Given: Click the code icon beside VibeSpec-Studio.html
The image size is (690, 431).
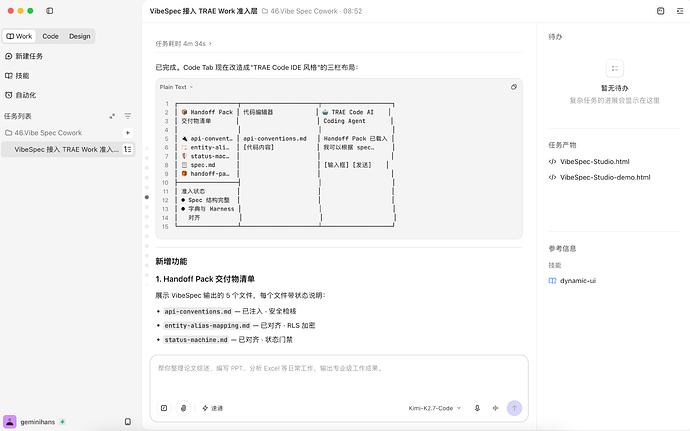Looking at the screenshot, I should [x=552, y=162].
